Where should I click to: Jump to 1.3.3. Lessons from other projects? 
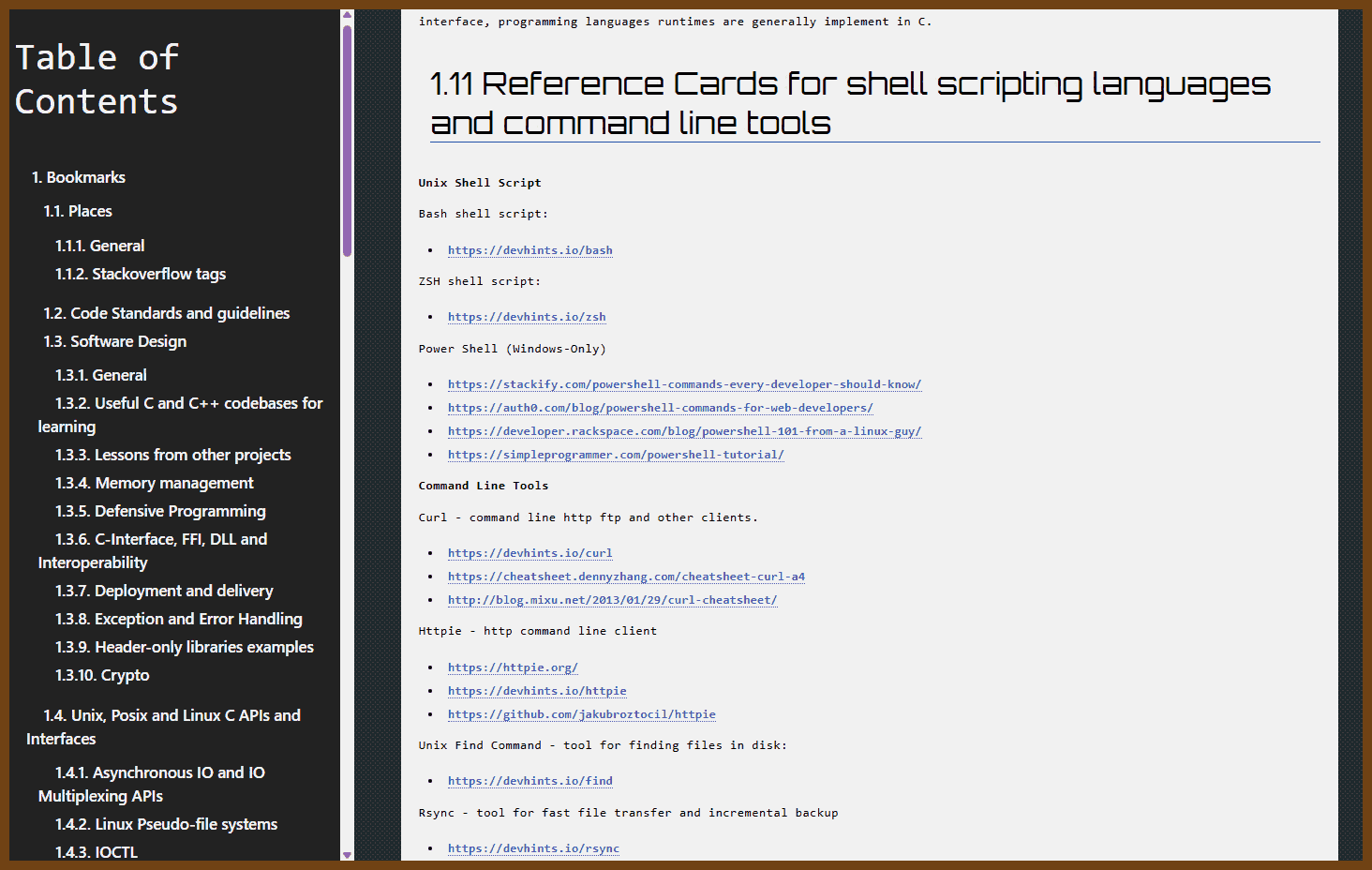tap(173, 455)
